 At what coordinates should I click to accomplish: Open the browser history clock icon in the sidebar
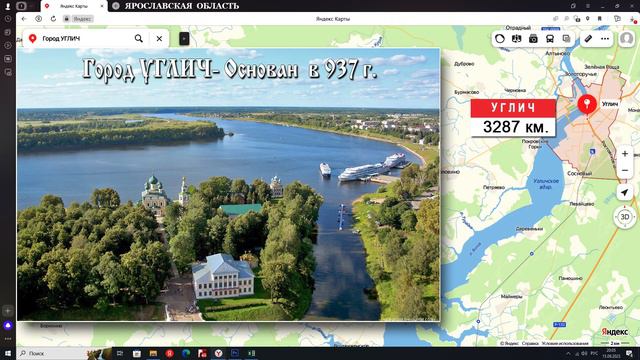(7, 19)
